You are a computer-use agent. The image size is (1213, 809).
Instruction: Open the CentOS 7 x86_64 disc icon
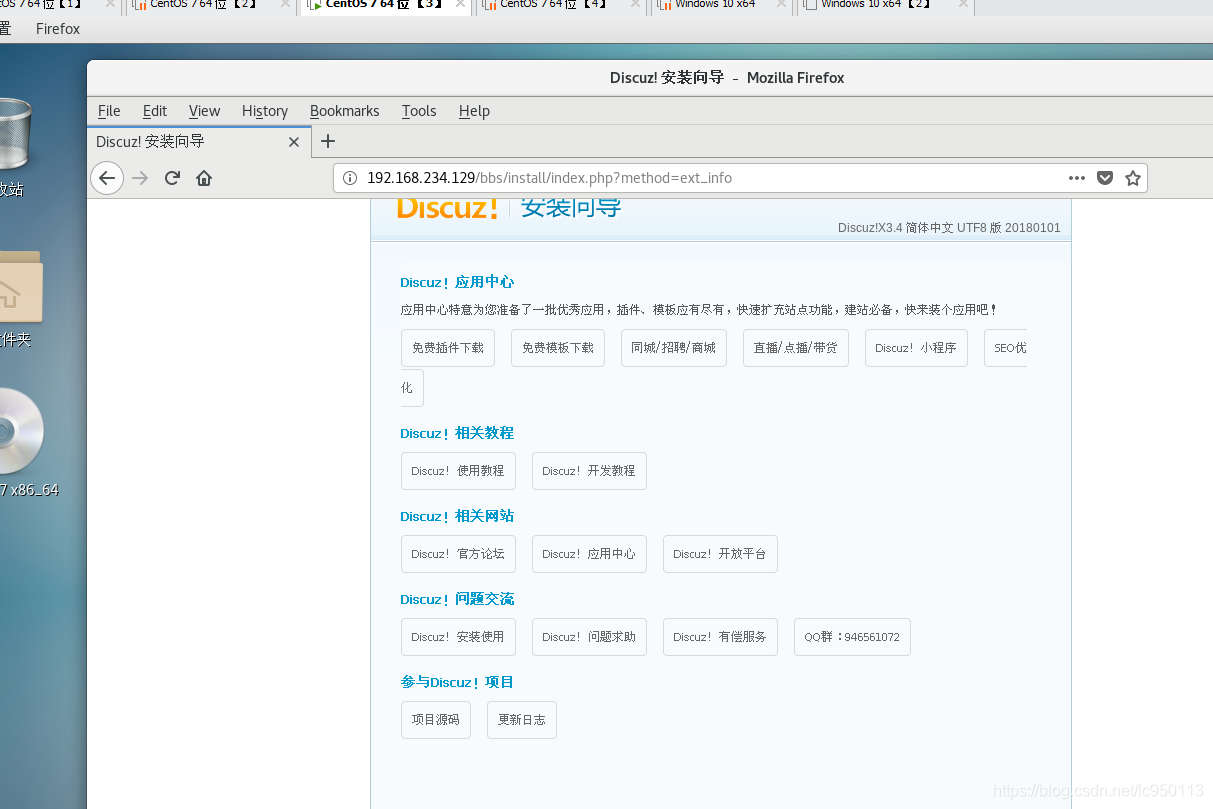20,431
